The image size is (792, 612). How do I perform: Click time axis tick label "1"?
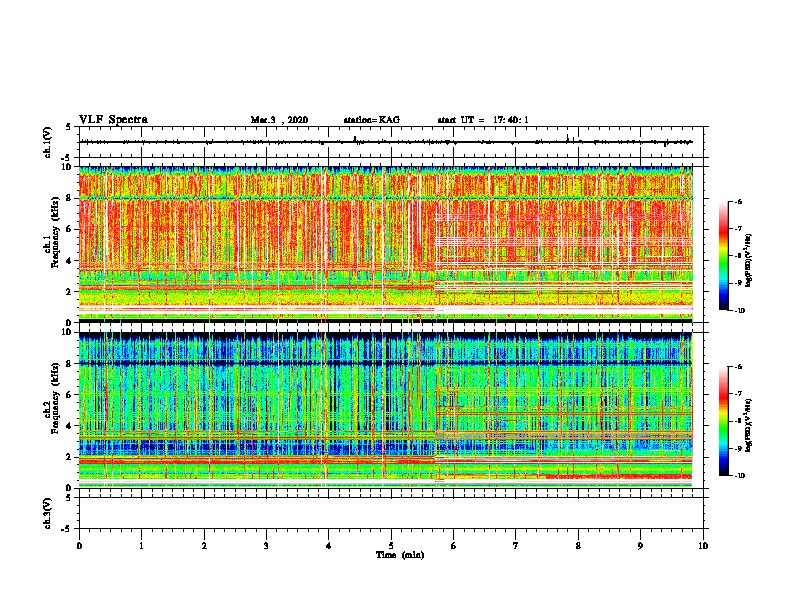(141, 546)
